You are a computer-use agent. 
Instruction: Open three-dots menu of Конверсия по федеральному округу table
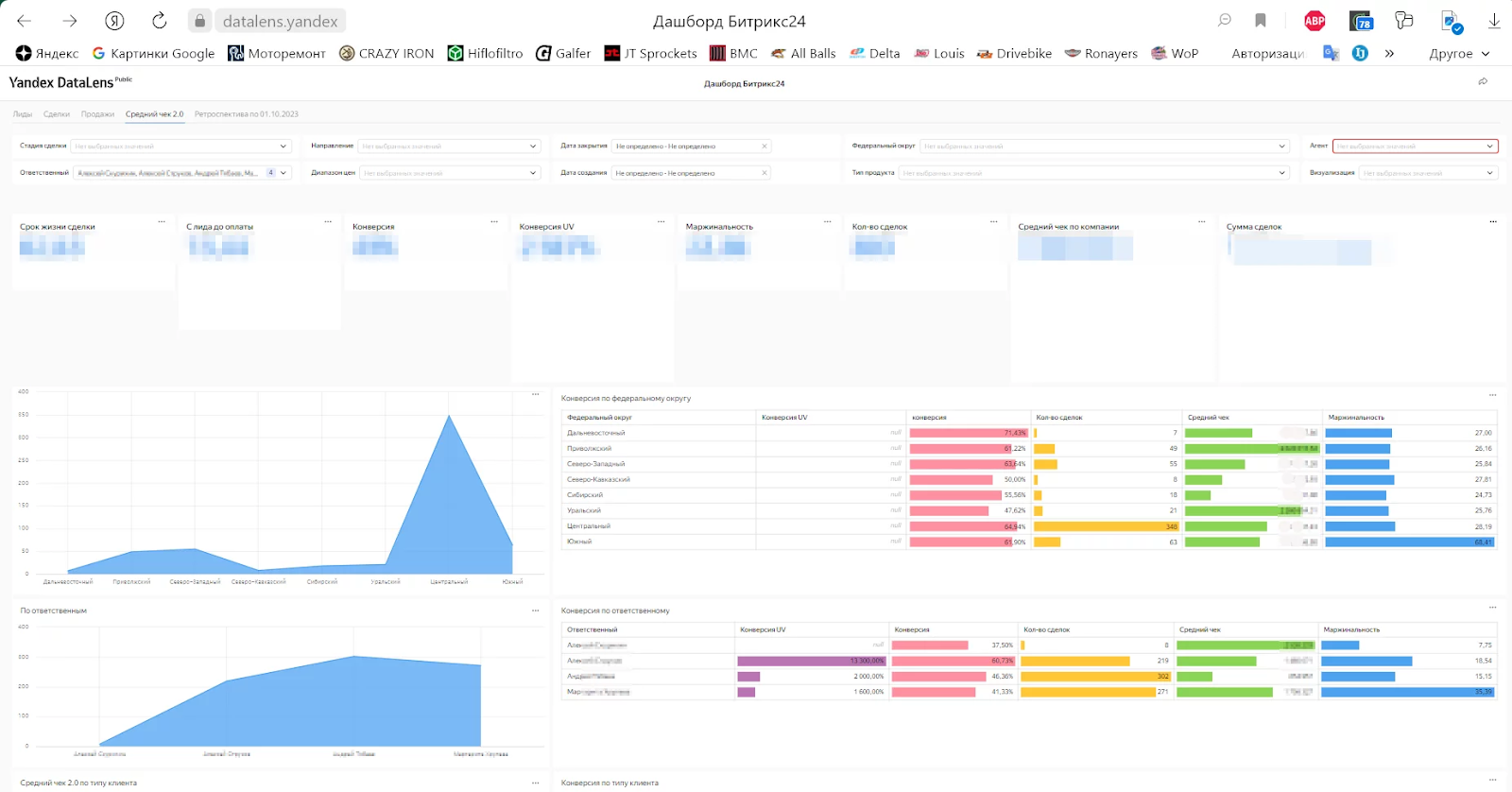click(x=1493, y=395)
